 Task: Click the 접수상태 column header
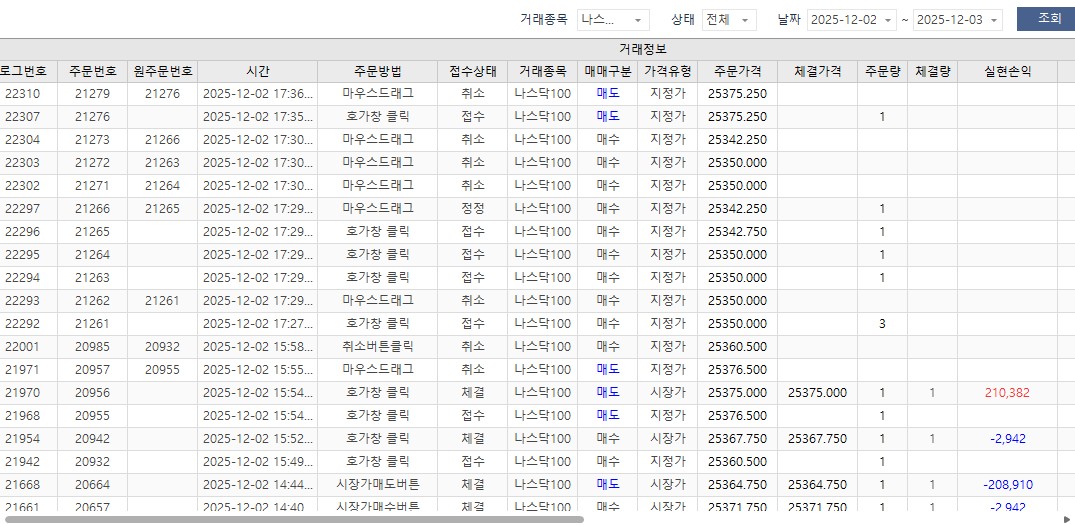pyautogui.click(x=473, y=71)
